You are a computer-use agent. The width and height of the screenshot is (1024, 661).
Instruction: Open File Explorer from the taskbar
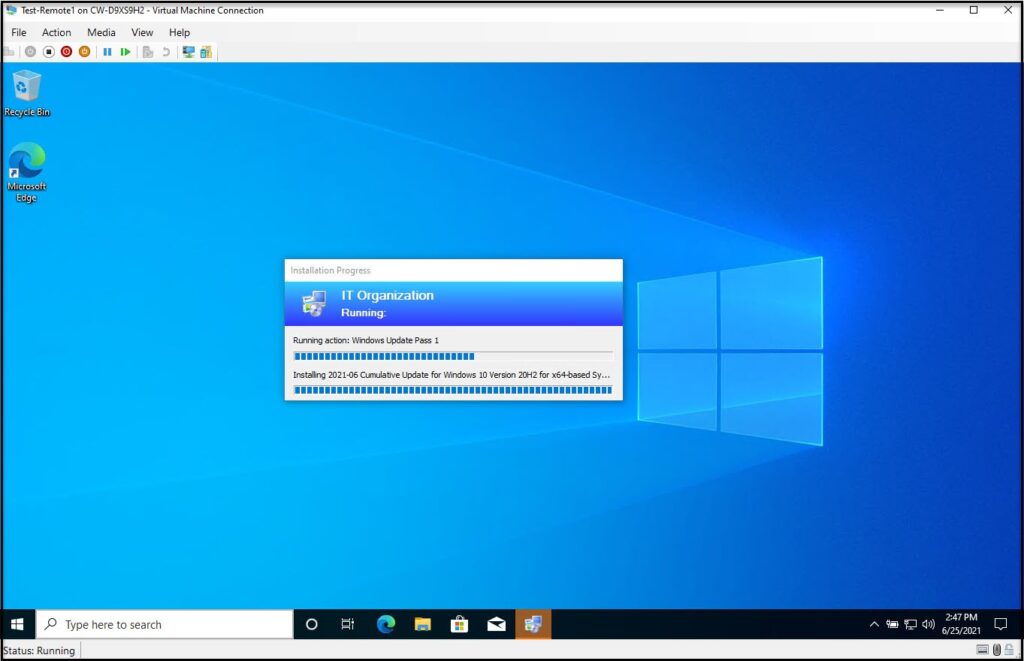pos(423,624)
